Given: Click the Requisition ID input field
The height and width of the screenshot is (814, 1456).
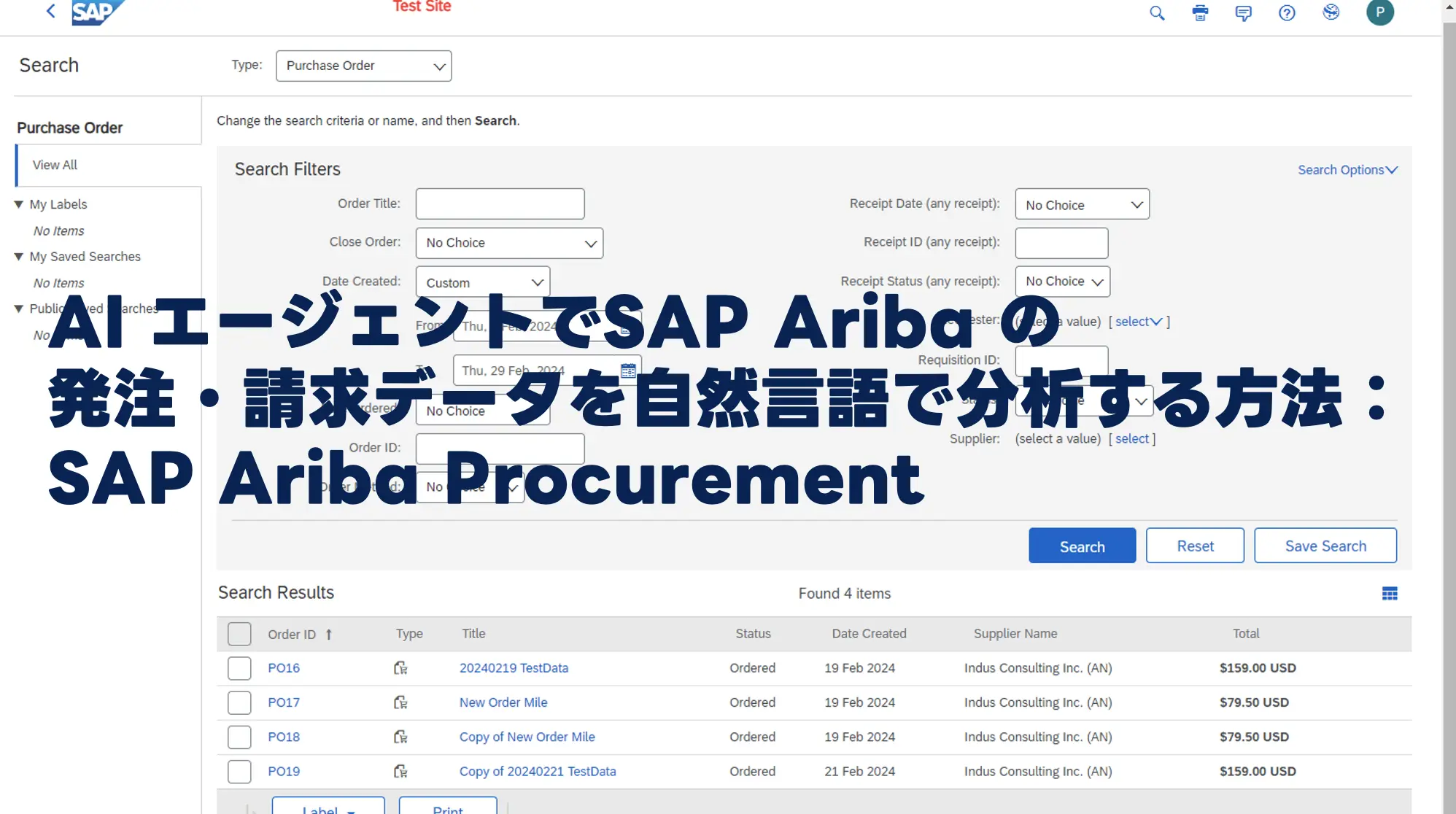Looking at the screenshot, I should click(x=1061, y=360).
